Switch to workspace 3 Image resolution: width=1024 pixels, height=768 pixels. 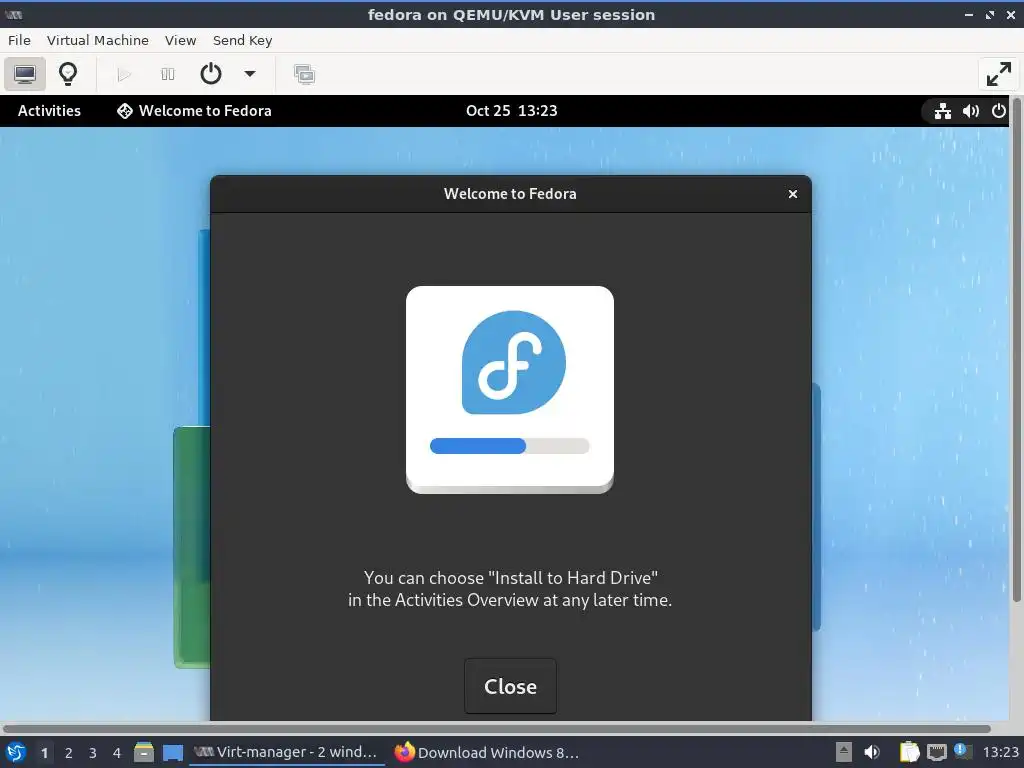93,753
